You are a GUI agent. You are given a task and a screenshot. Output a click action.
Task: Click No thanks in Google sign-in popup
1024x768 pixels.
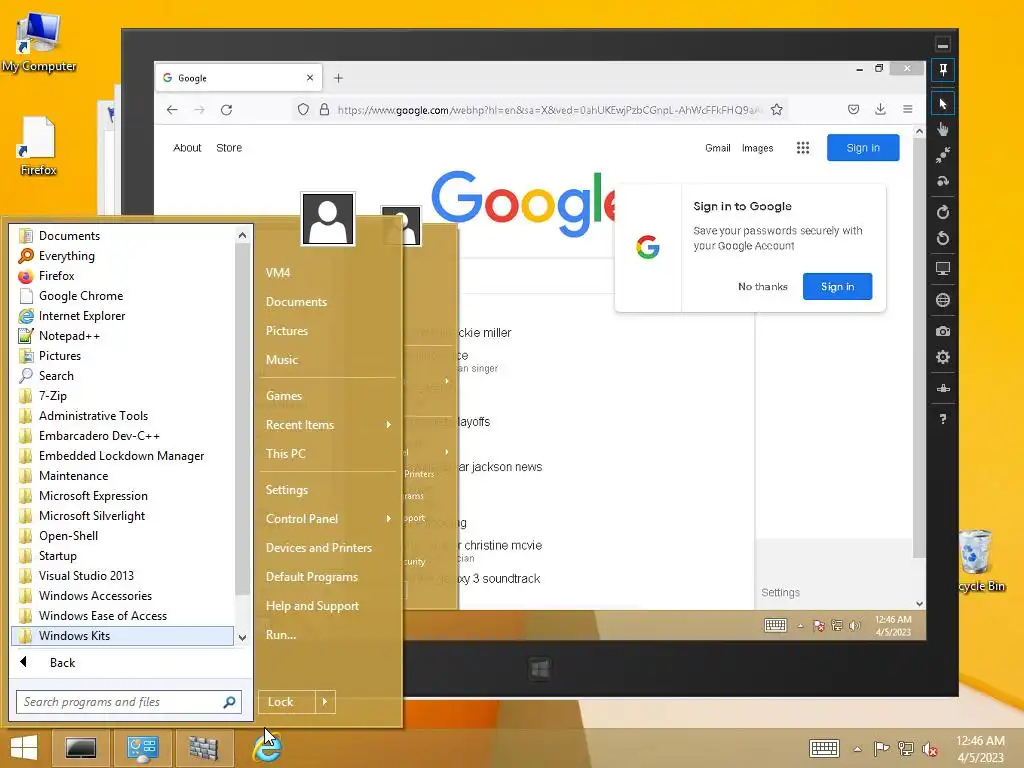click(763, 287)
